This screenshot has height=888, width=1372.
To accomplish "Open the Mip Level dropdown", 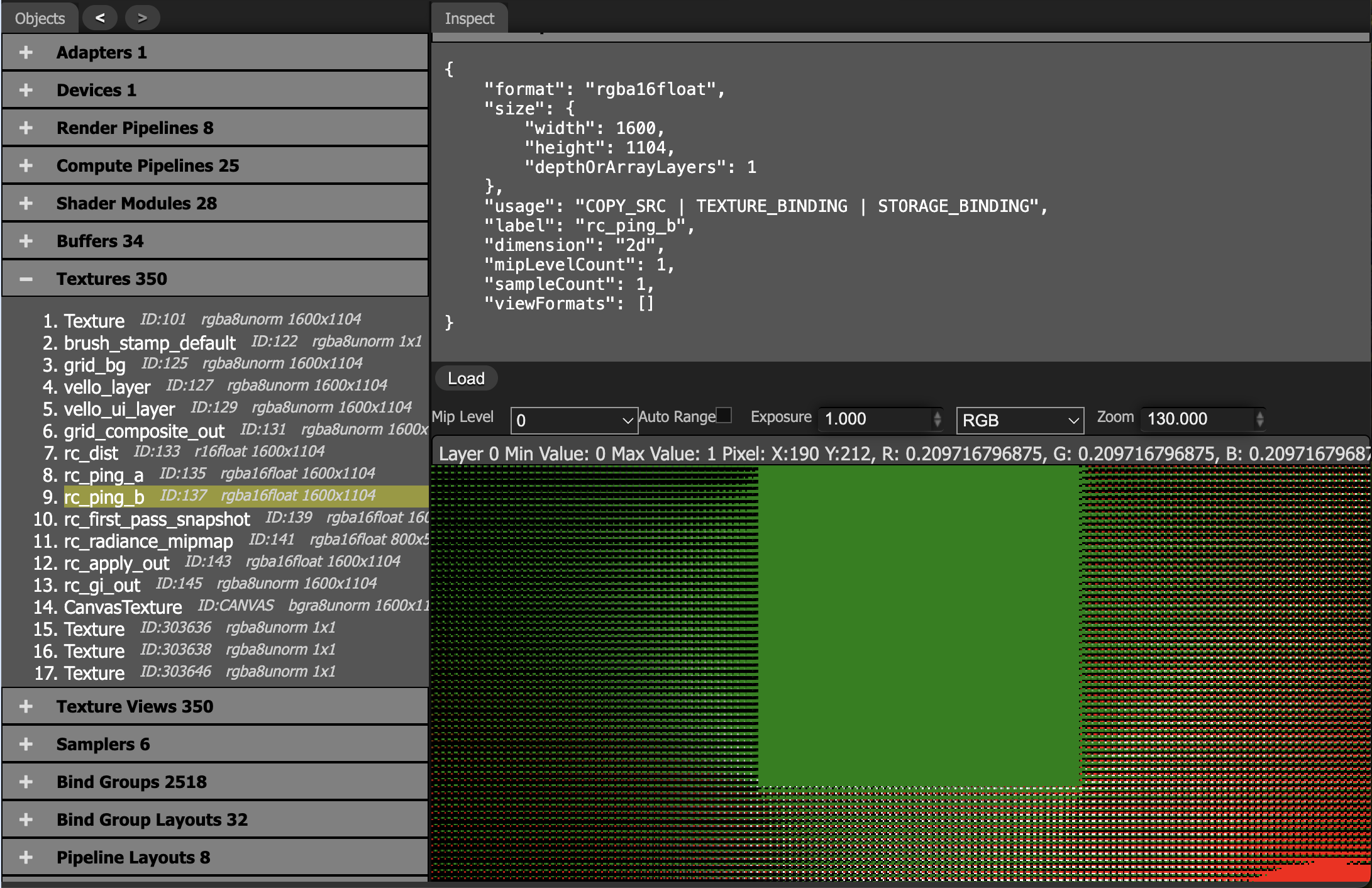I will click(573, 420).
